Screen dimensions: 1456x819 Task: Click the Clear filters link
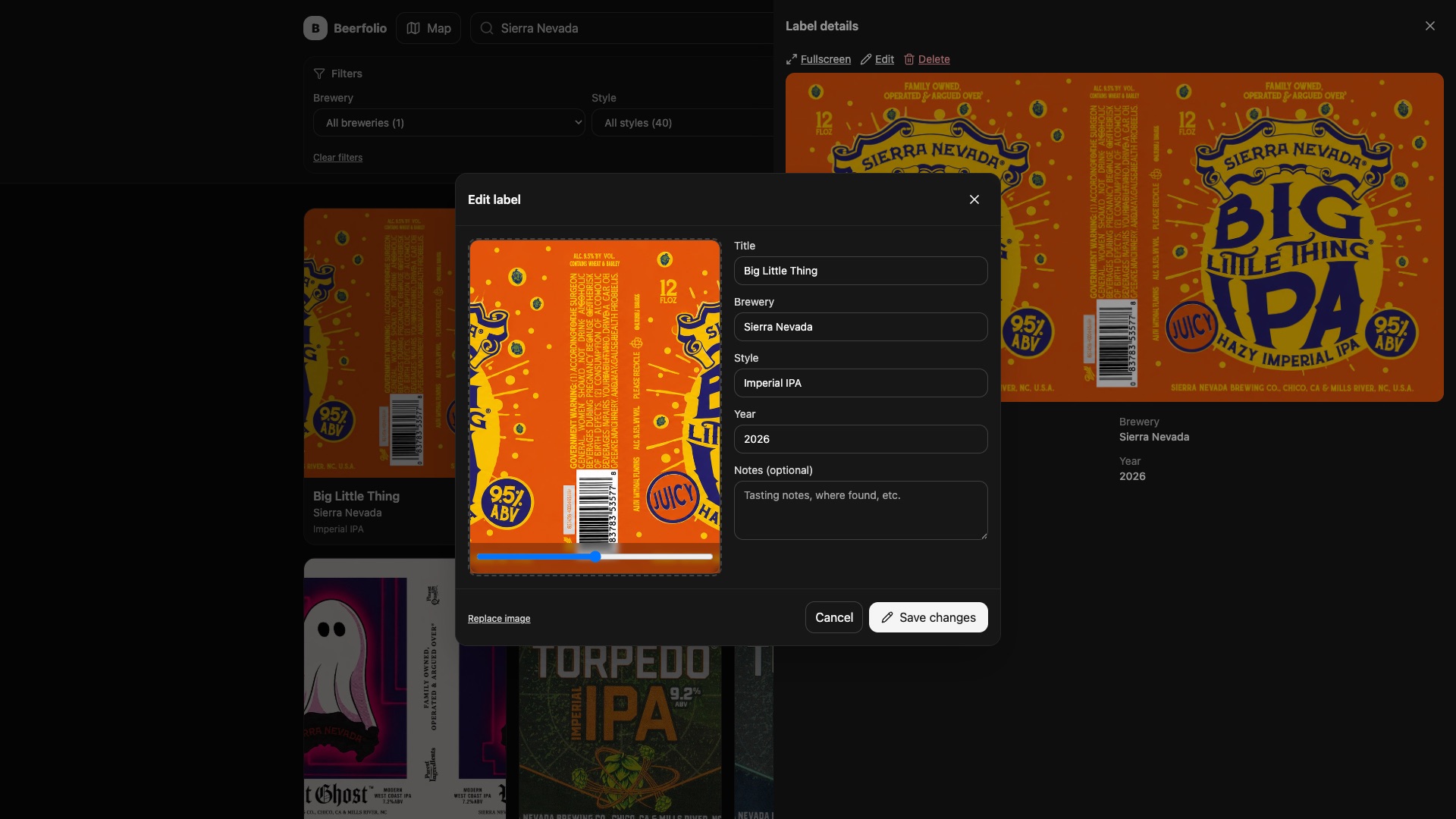337,158
